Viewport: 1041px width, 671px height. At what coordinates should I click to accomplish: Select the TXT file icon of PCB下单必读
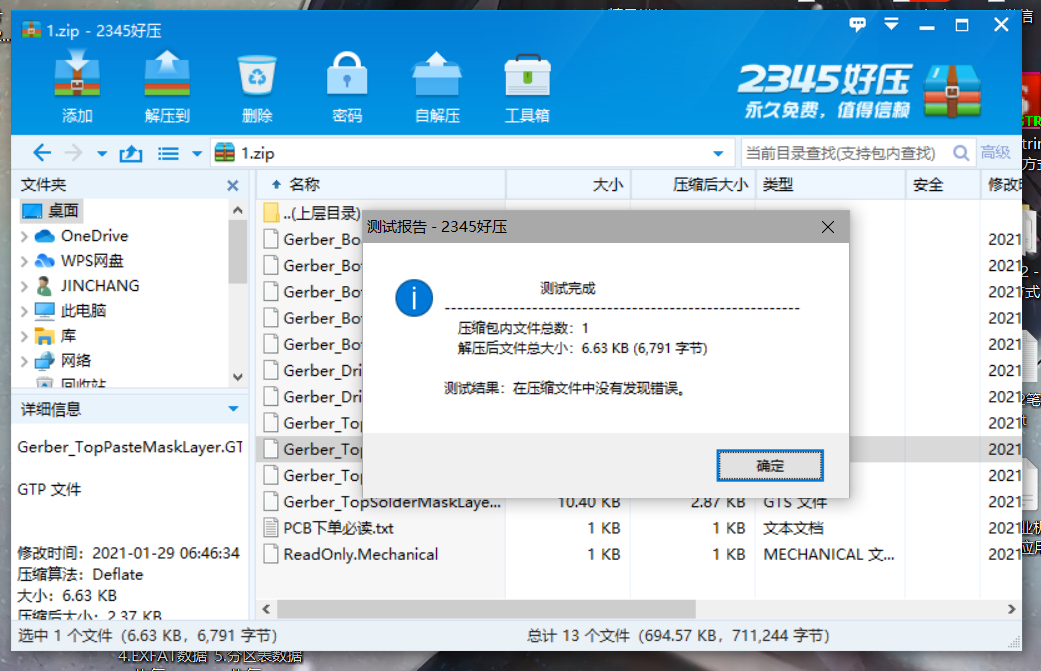click(270, 528)
